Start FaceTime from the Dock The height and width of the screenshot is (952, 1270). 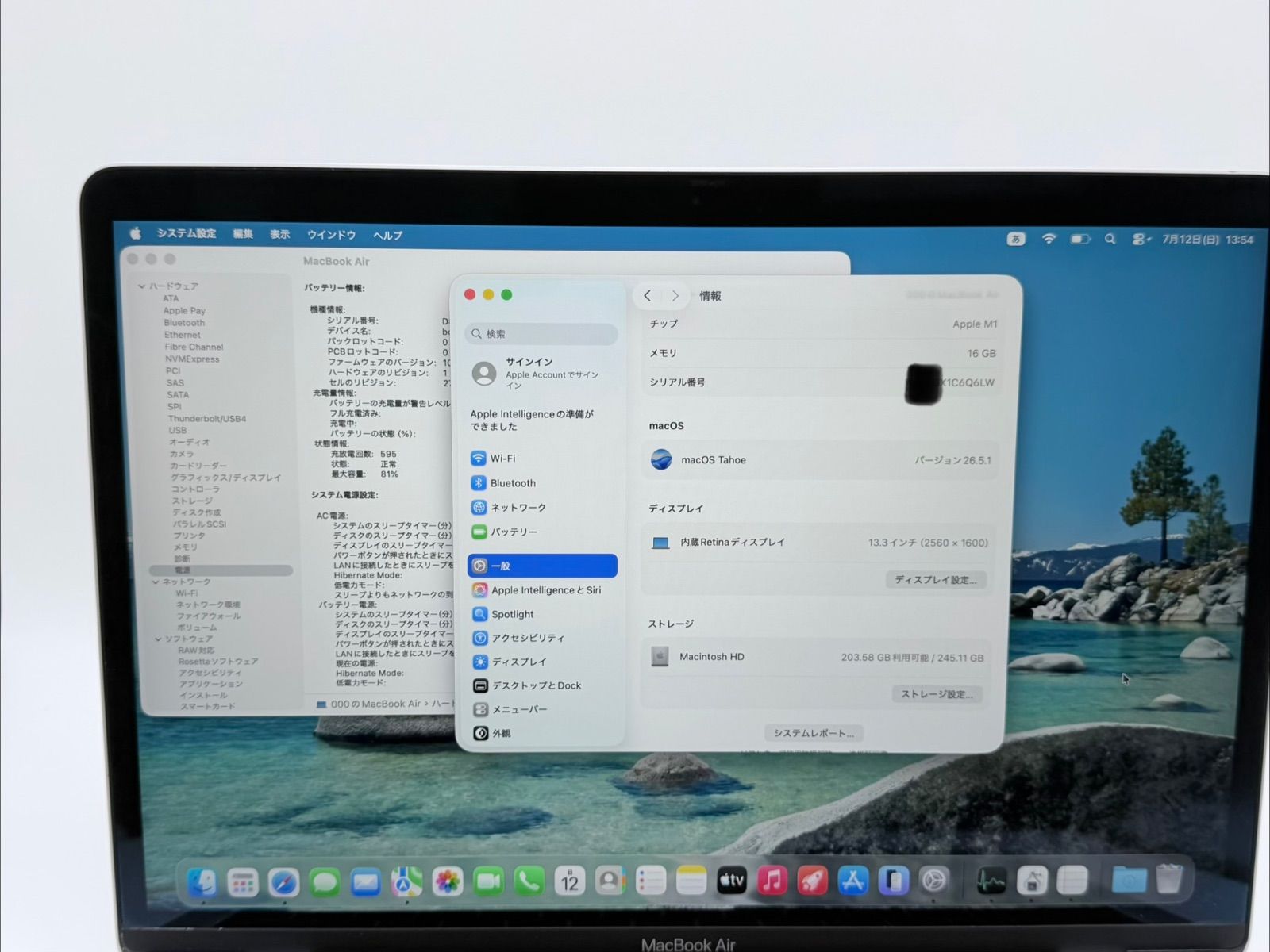pyautogui.click(x=488, y=881)
